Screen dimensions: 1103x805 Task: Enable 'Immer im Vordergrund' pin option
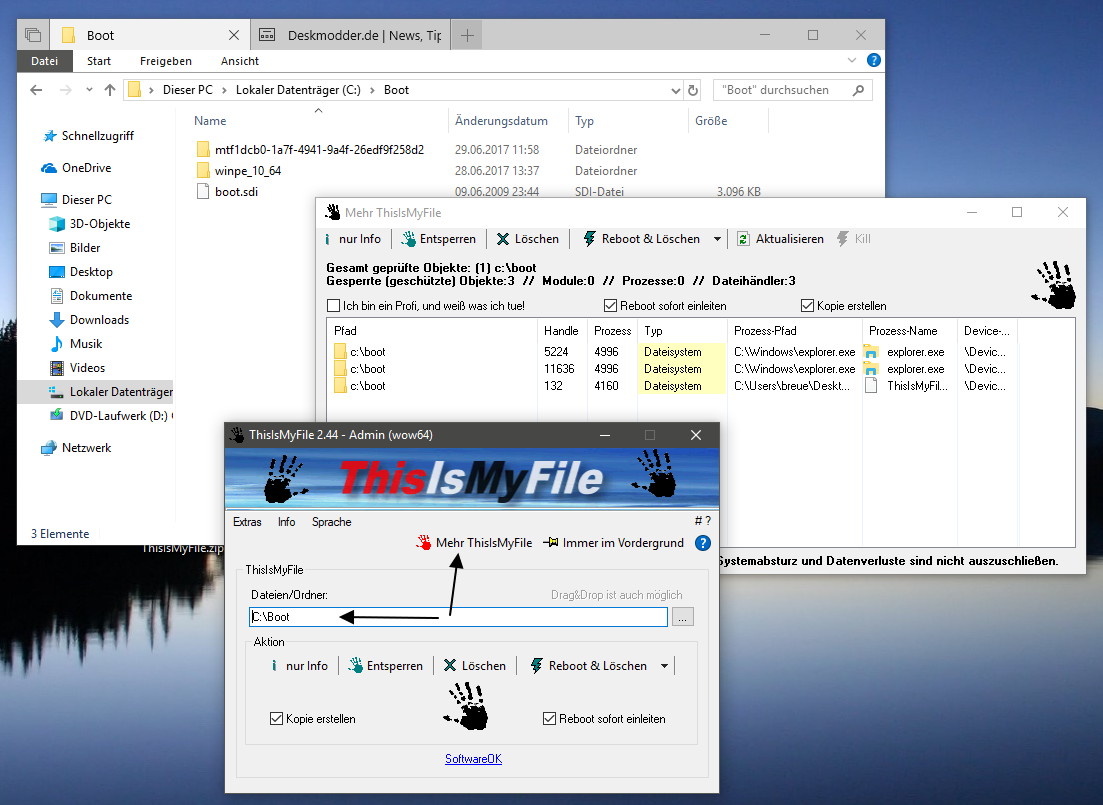614,543
